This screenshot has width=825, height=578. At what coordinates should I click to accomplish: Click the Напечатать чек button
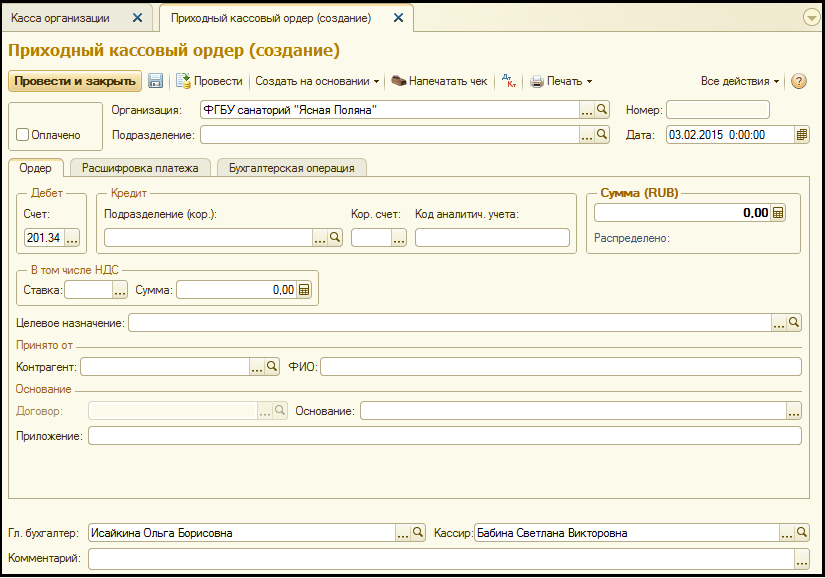click(439, 81)
